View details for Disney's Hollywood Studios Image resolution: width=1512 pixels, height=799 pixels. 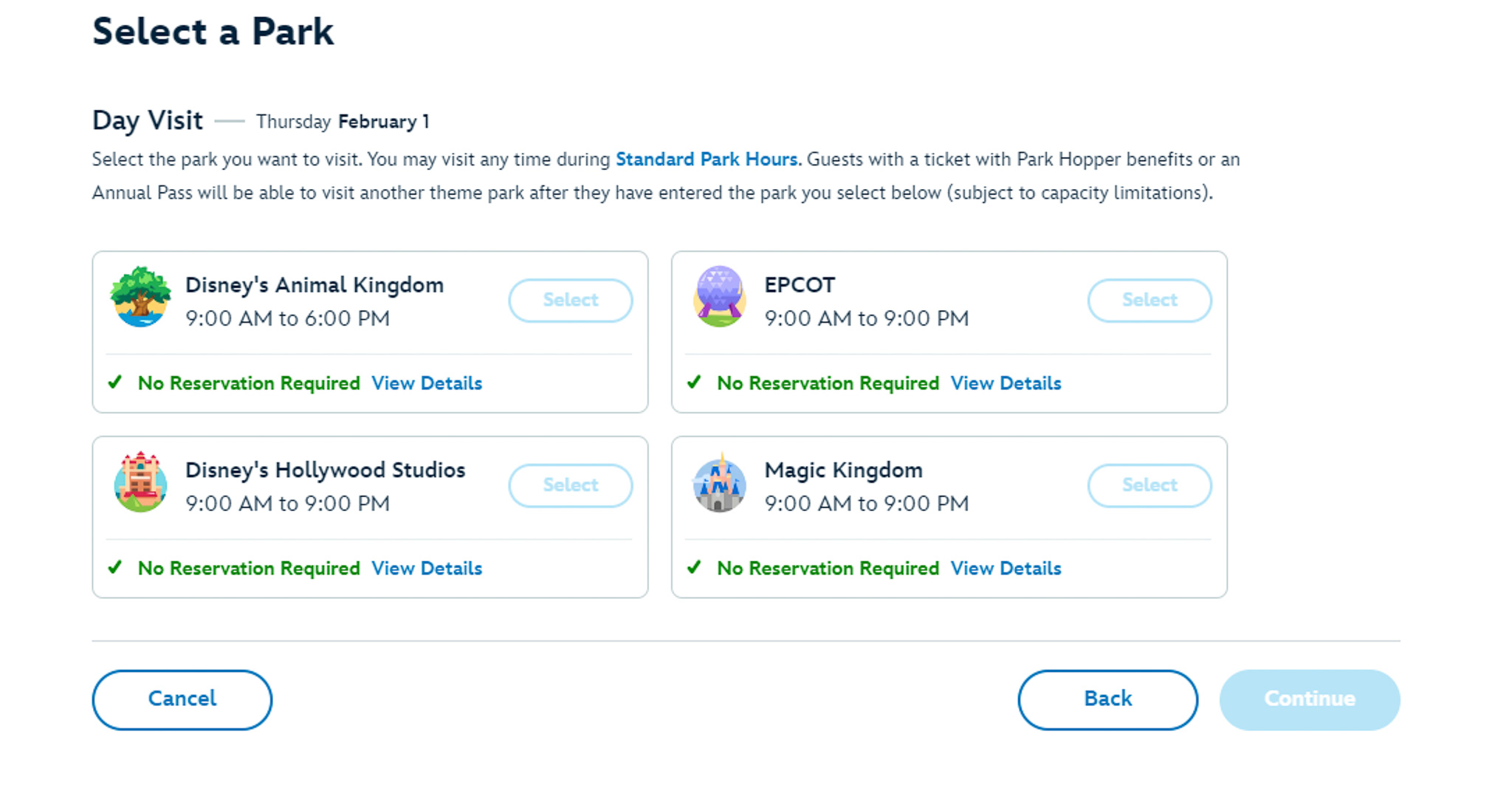coord(427,569)
